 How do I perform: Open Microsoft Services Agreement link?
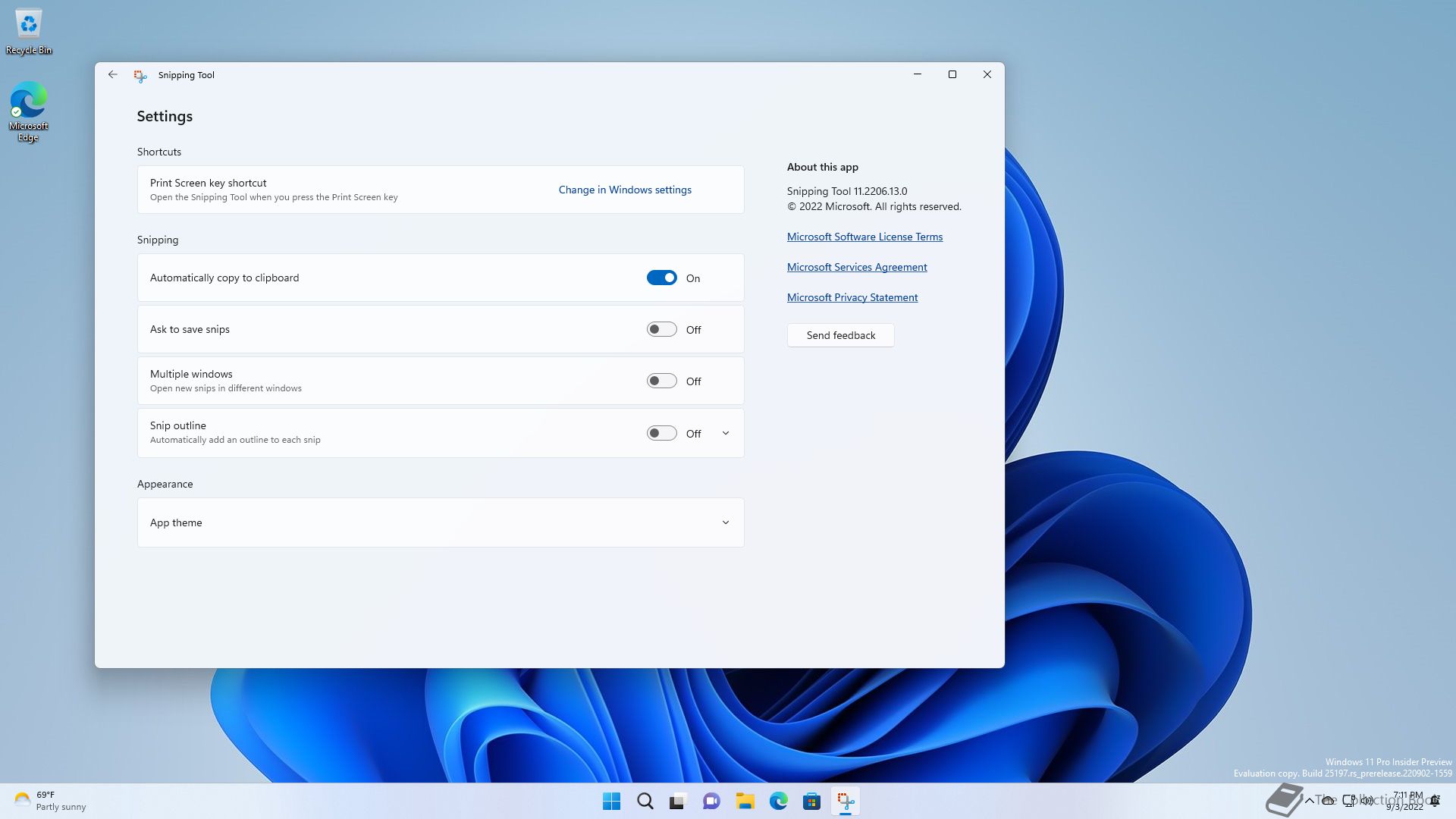(857, 267)
